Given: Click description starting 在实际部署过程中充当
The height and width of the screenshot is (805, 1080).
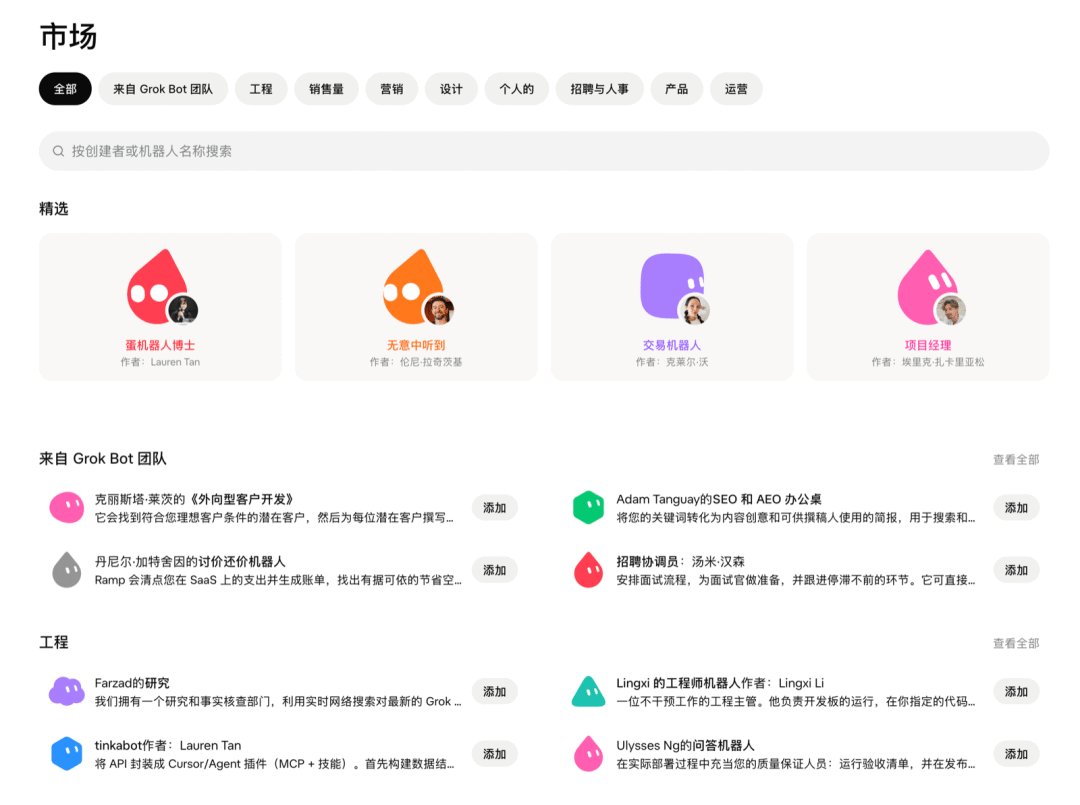Looking at the screenshot, I should pos(796,764).
